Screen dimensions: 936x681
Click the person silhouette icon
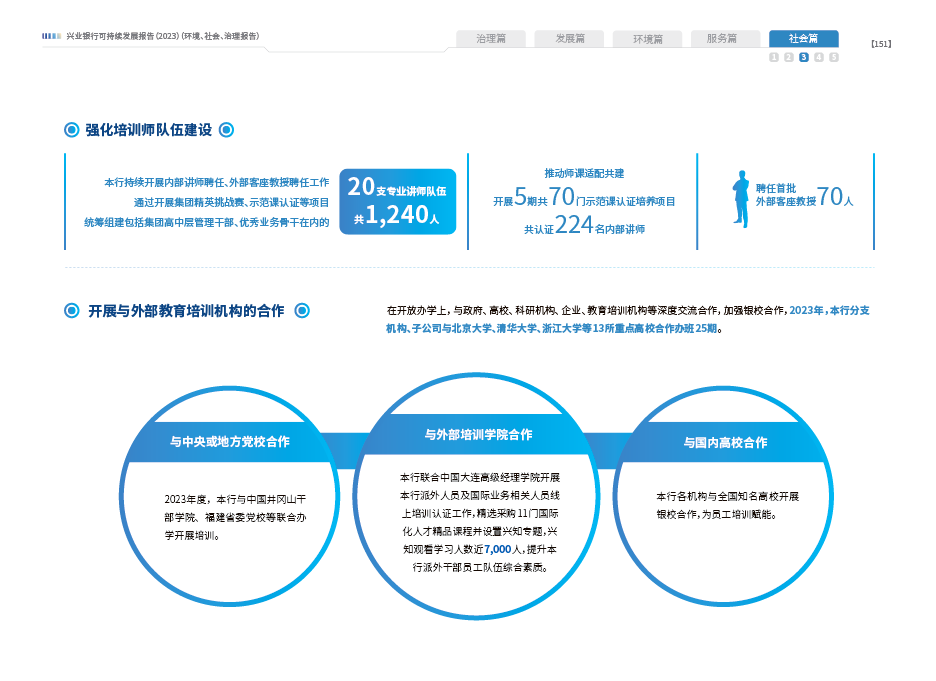pos(740,198)
